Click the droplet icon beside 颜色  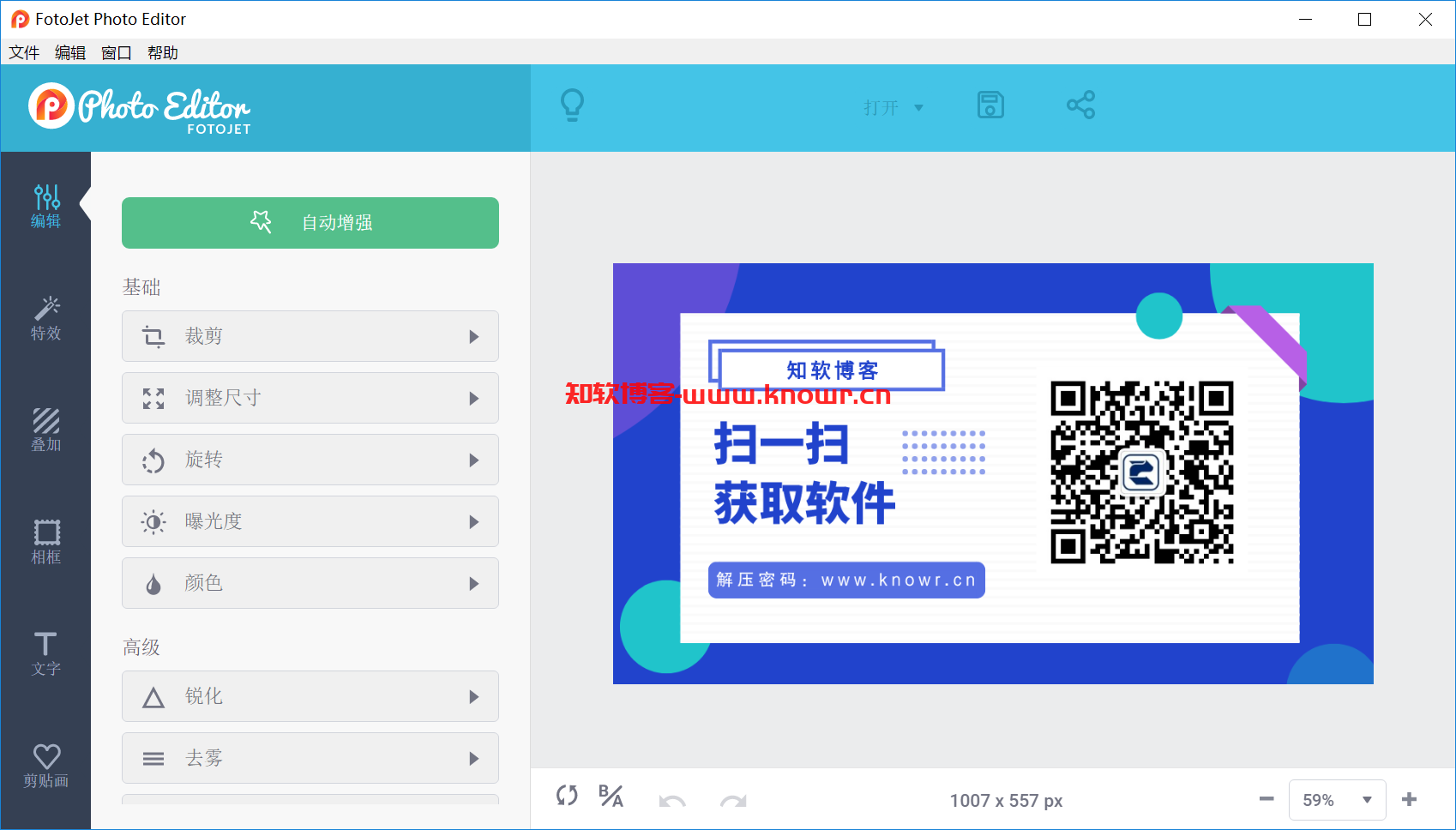pos(153,584)
